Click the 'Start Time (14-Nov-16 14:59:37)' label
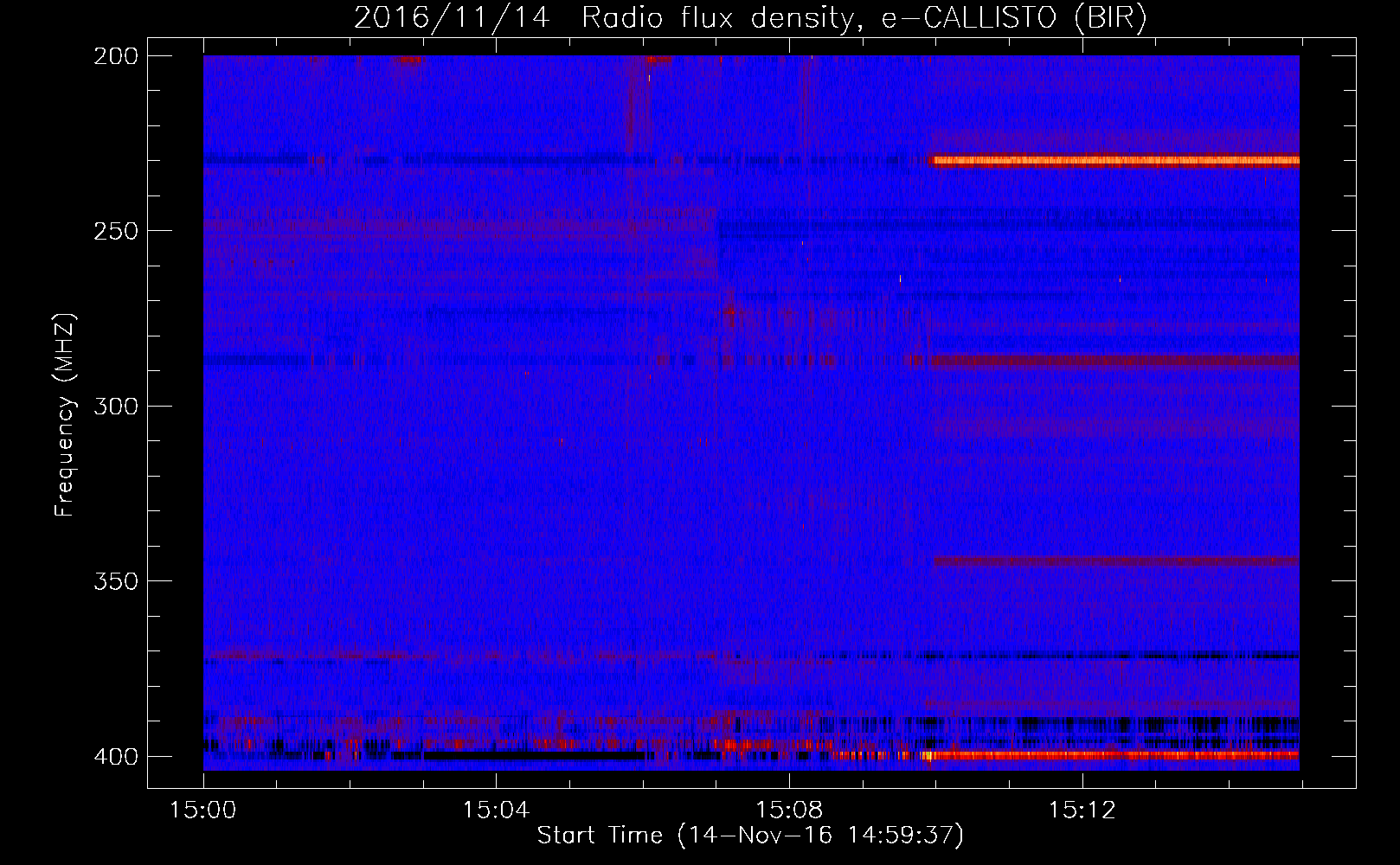 (750, 836)
